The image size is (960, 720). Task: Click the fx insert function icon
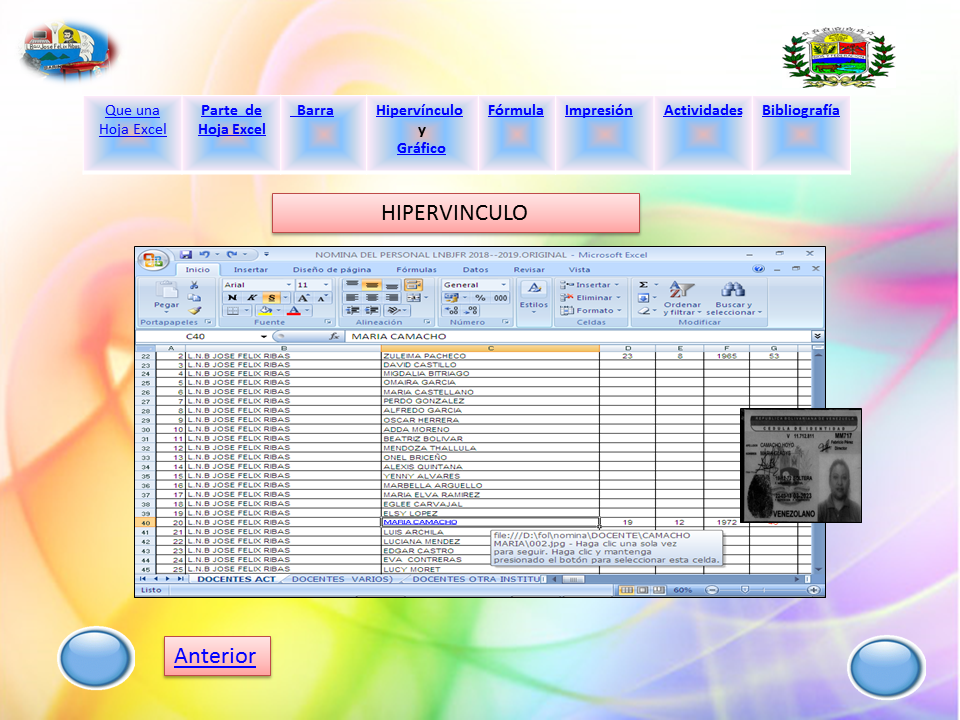(x=334, y=336)
